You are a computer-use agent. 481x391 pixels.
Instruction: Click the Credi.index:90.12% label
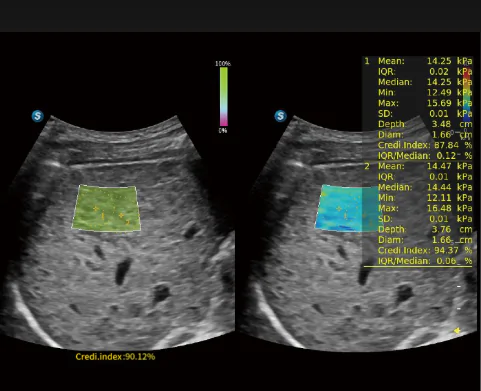tap(115, 357)
